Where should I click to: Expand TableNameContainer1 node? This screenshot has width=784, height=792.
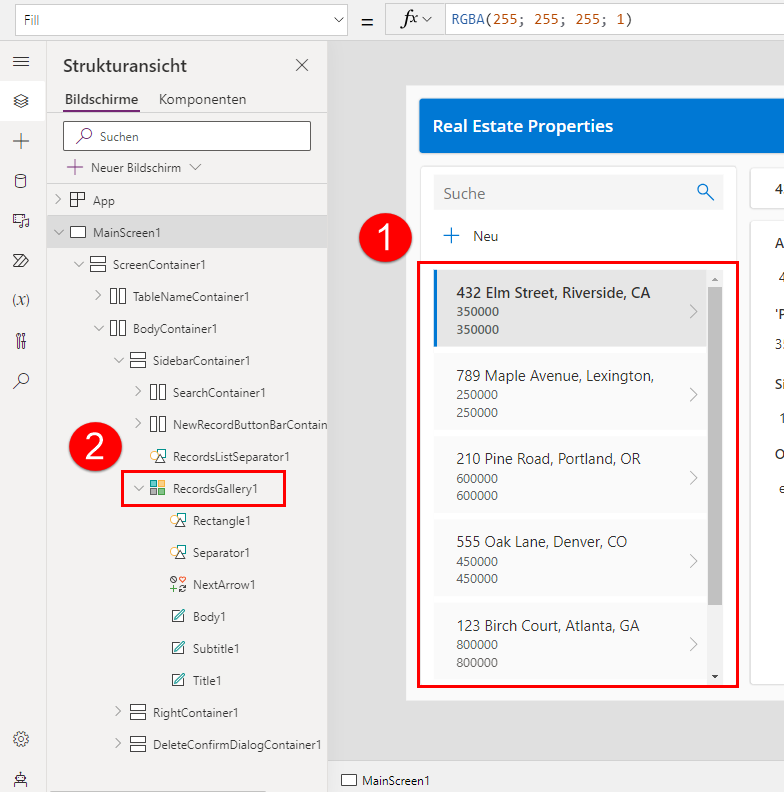(x=98, y=295)
